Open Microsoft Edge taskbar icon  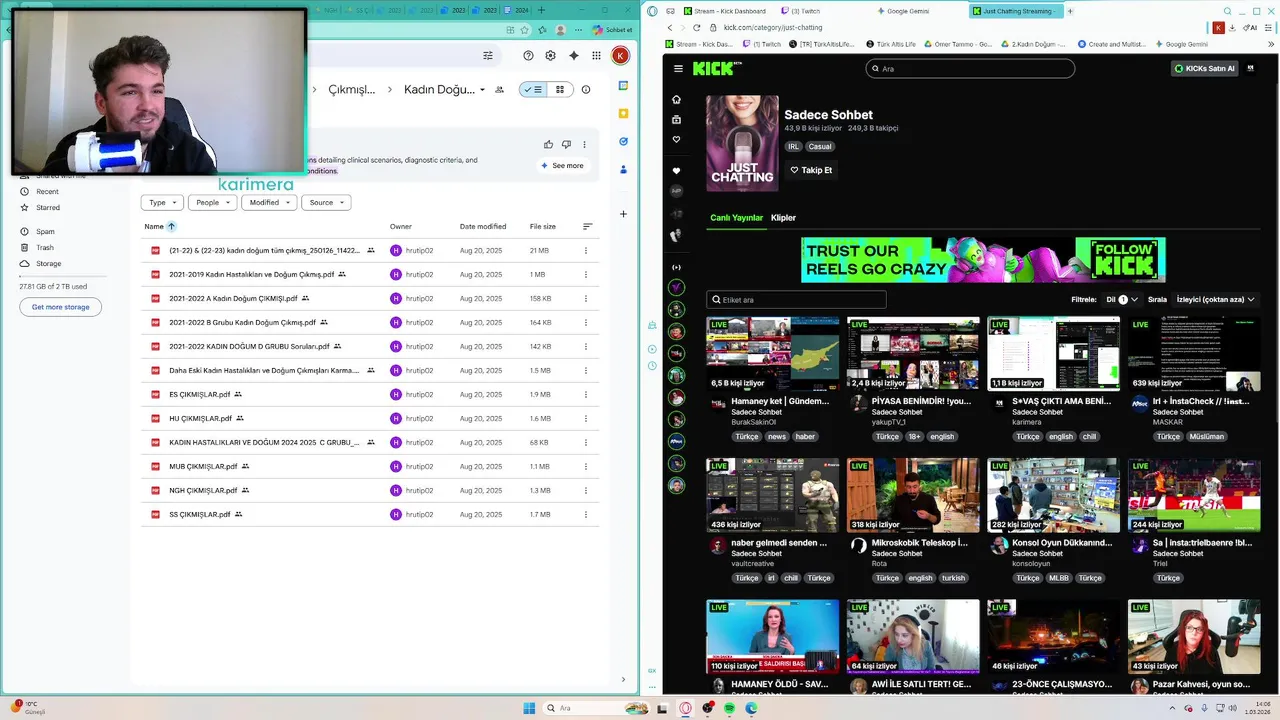[x=751, y=708]
